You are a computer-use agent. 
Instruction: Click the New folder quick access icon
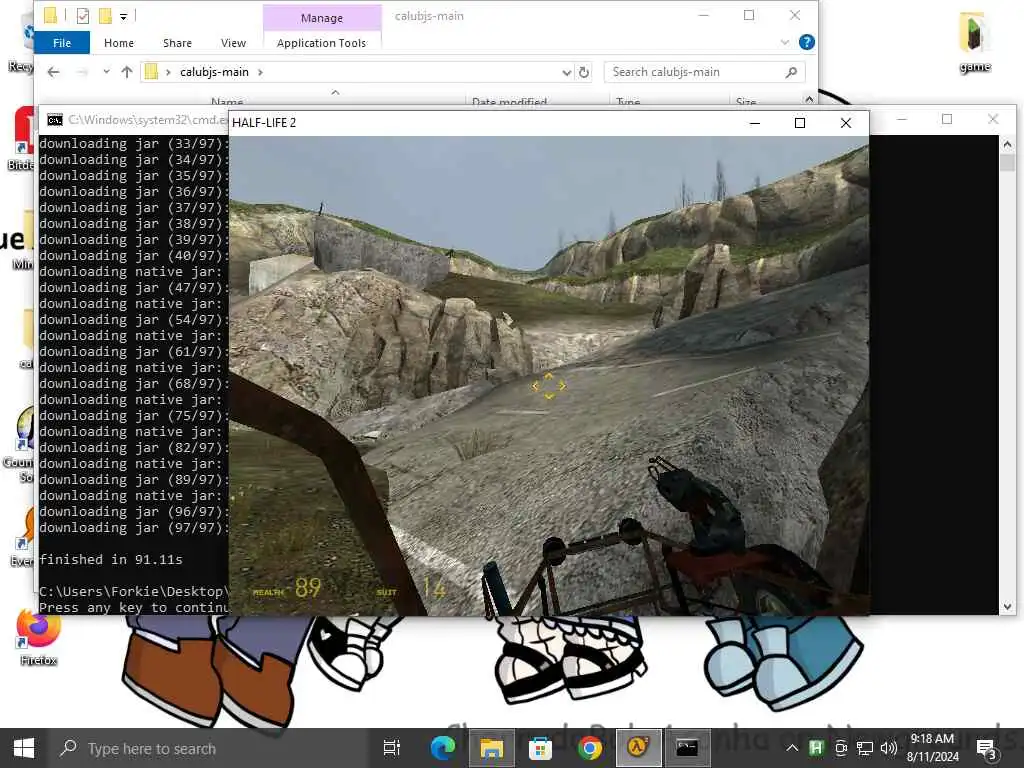104,16
